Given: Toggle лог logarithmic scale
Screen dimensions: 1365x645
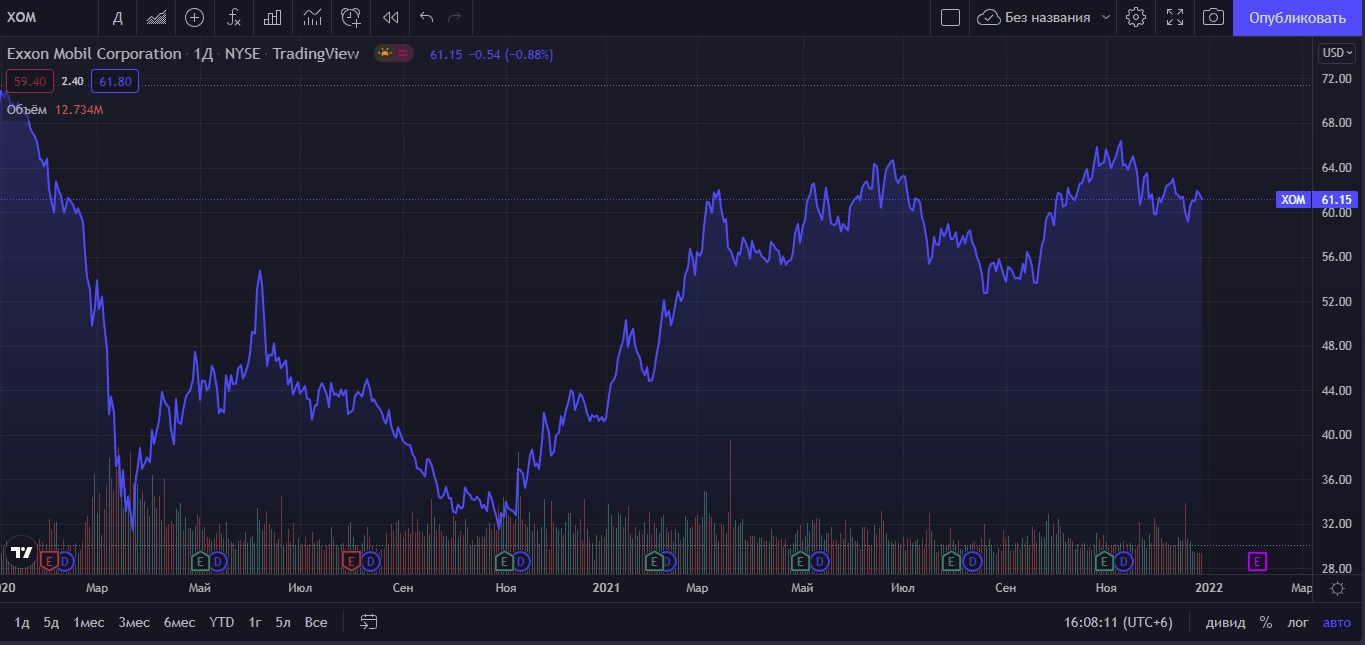Looking at the screenshot, I should [1298, 622].
